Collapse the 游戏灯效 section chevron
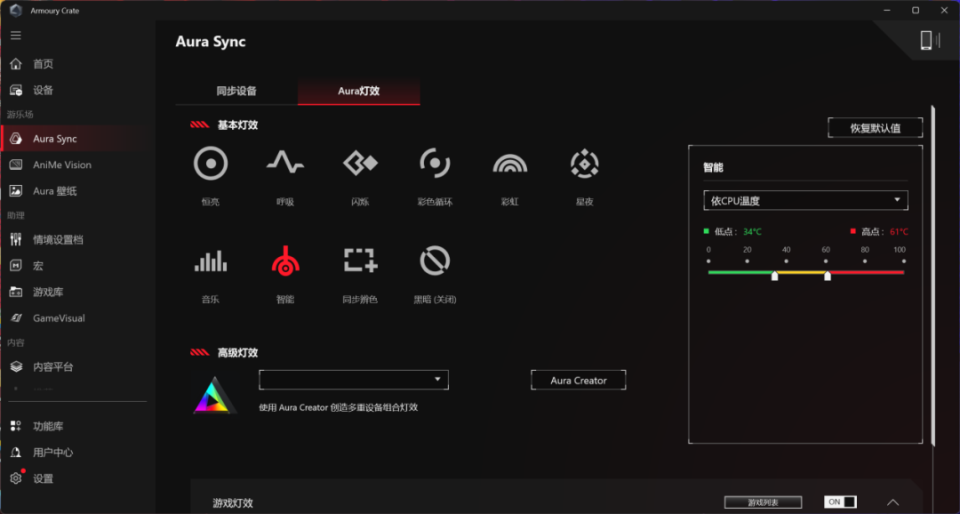The image size is (960, 514). point(893,502)
